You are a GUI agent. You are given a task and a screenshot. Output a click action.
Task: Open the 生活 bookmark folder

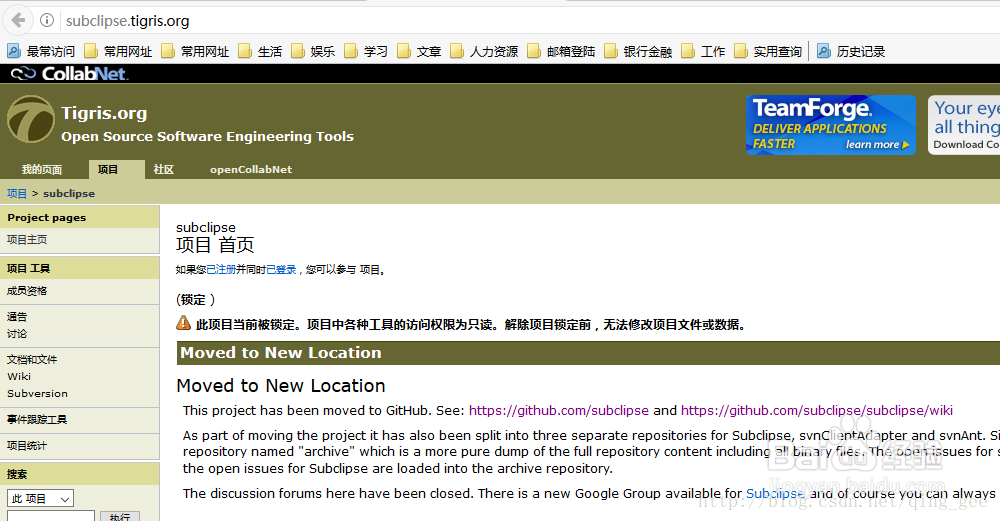click(260, 51)
